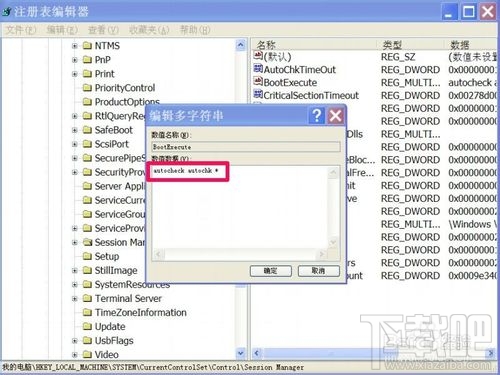Click the Print folder icon

point(87,74)
